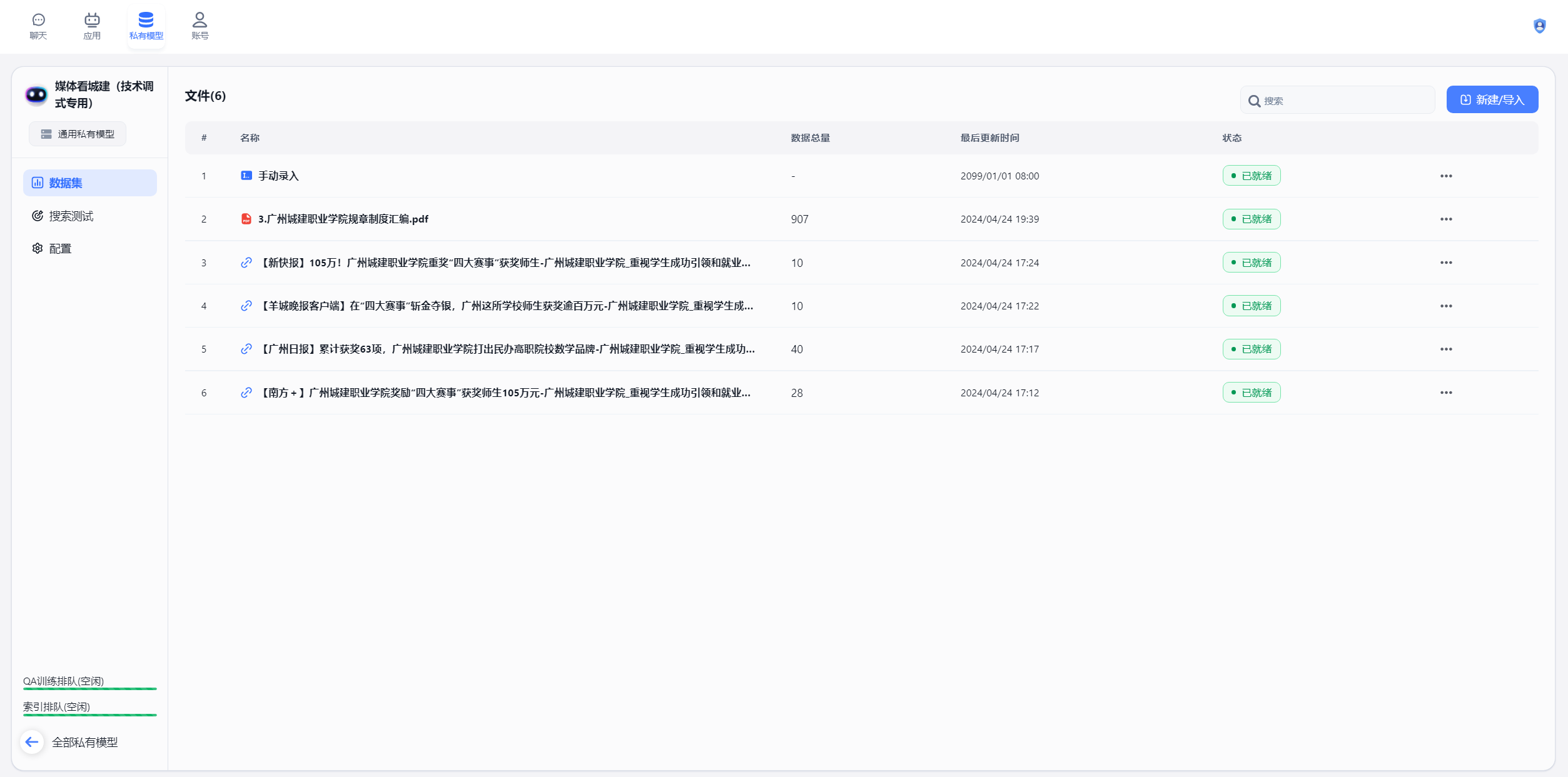
Task: Open more options for 手动录入 row
Action: point(1445,176)
